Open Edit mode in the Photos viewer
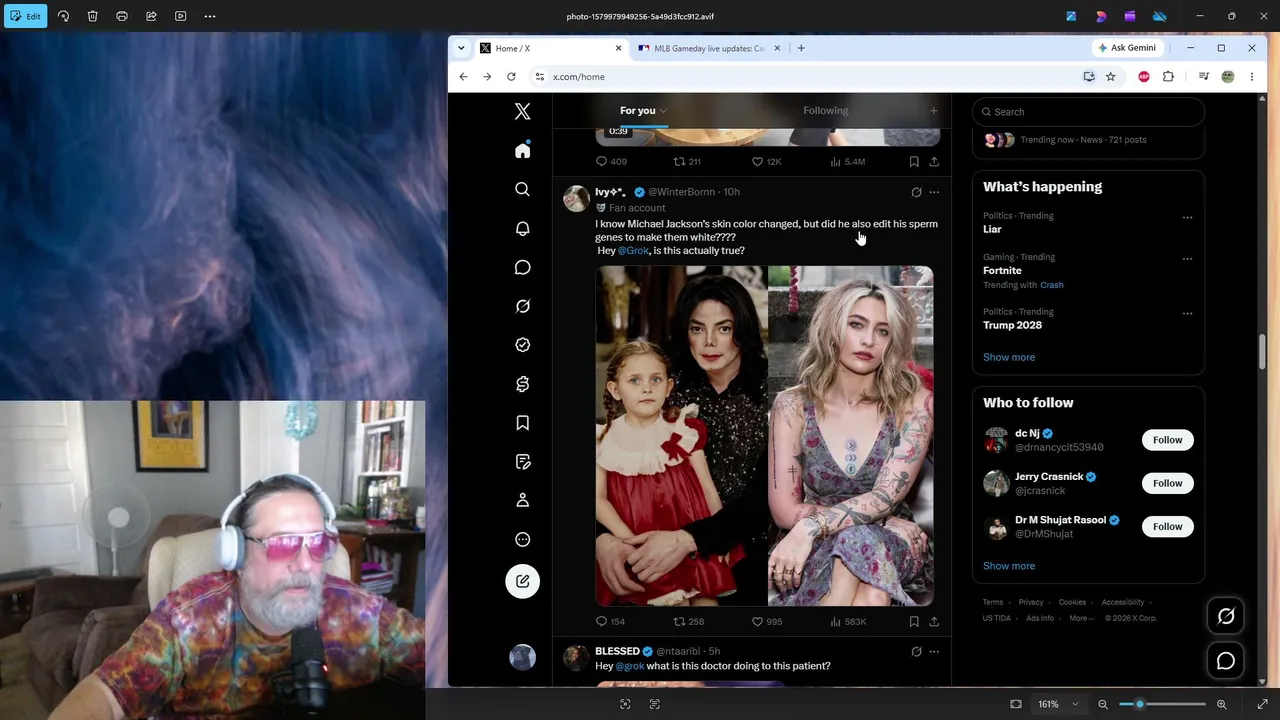Screen dimensions: 1280x720 tap(24, 16)
